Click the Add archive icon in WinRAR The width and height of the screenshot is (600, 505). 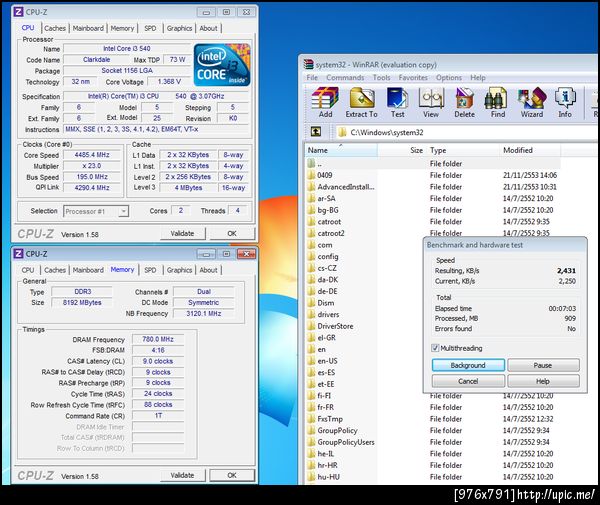point(325,103)
